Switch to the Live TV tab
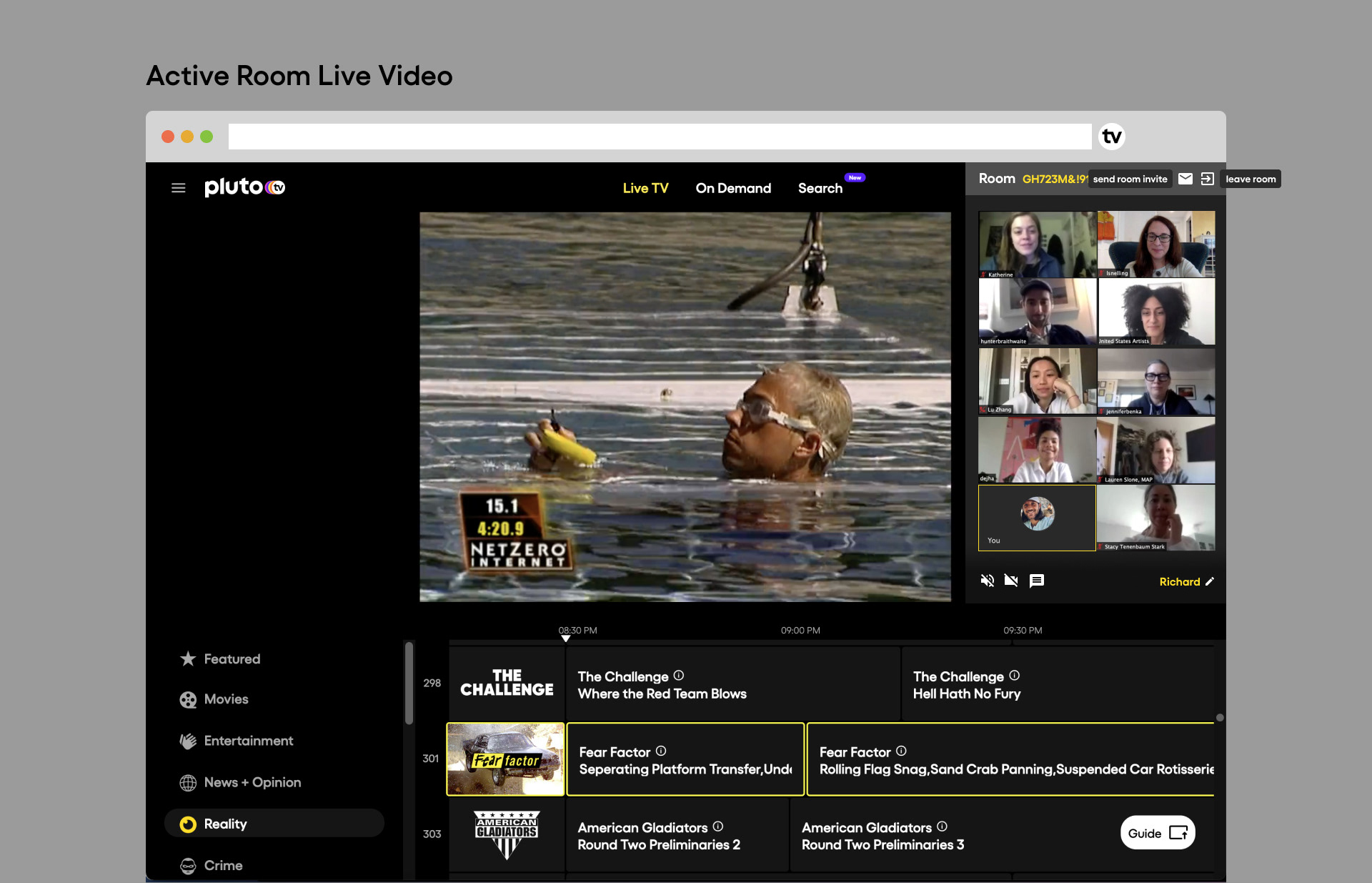 point(645,188)
